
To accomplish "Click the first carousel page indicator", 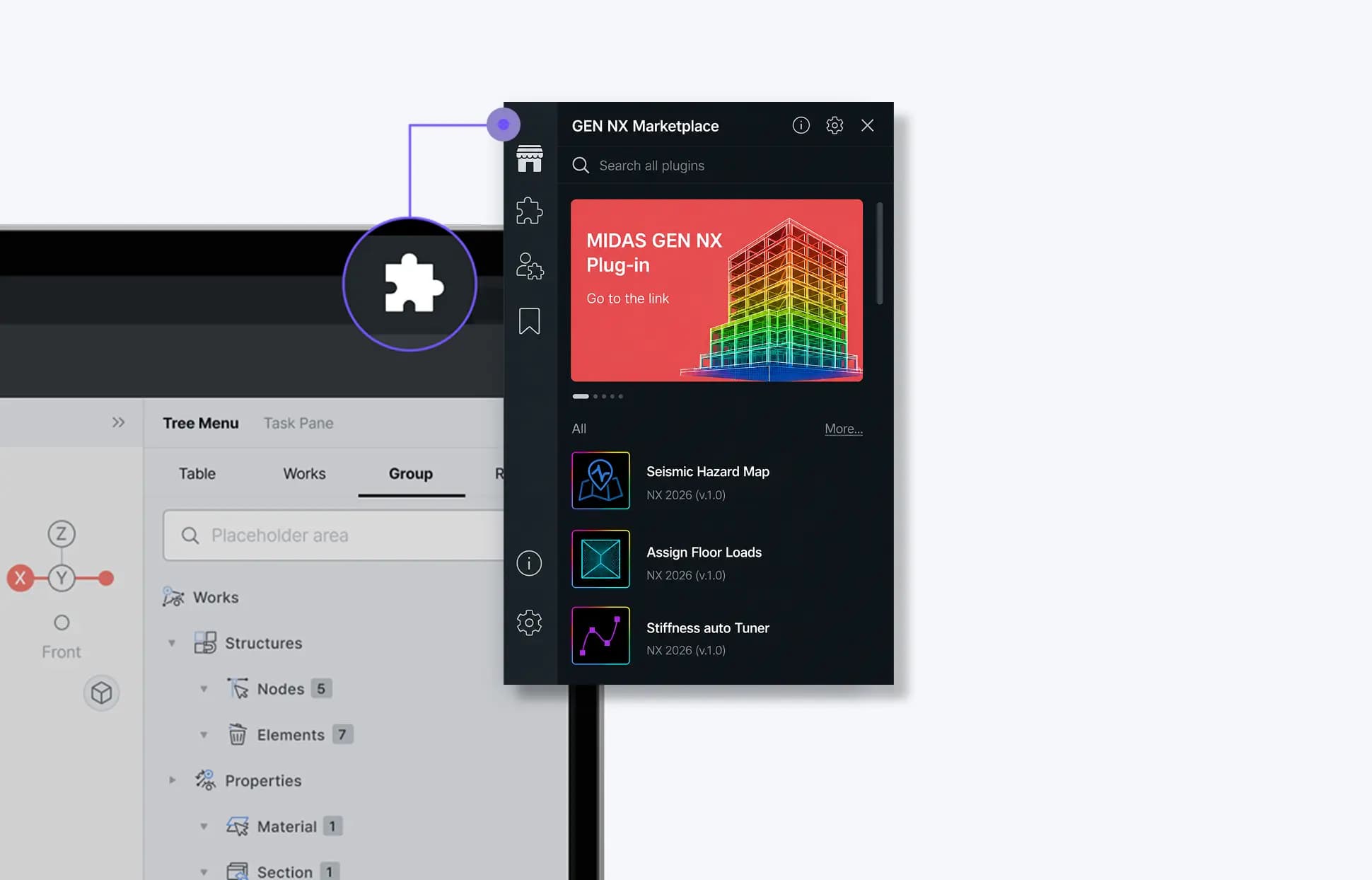I will [581, 396].
